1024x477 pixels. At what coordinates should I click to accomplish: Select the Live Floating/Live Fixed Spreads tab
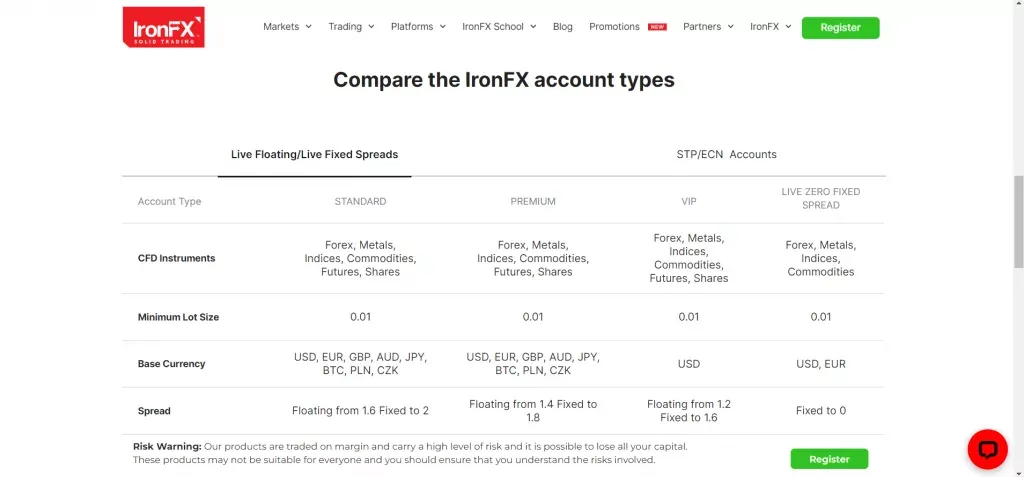pyautogui.click(x=314, y=155)
